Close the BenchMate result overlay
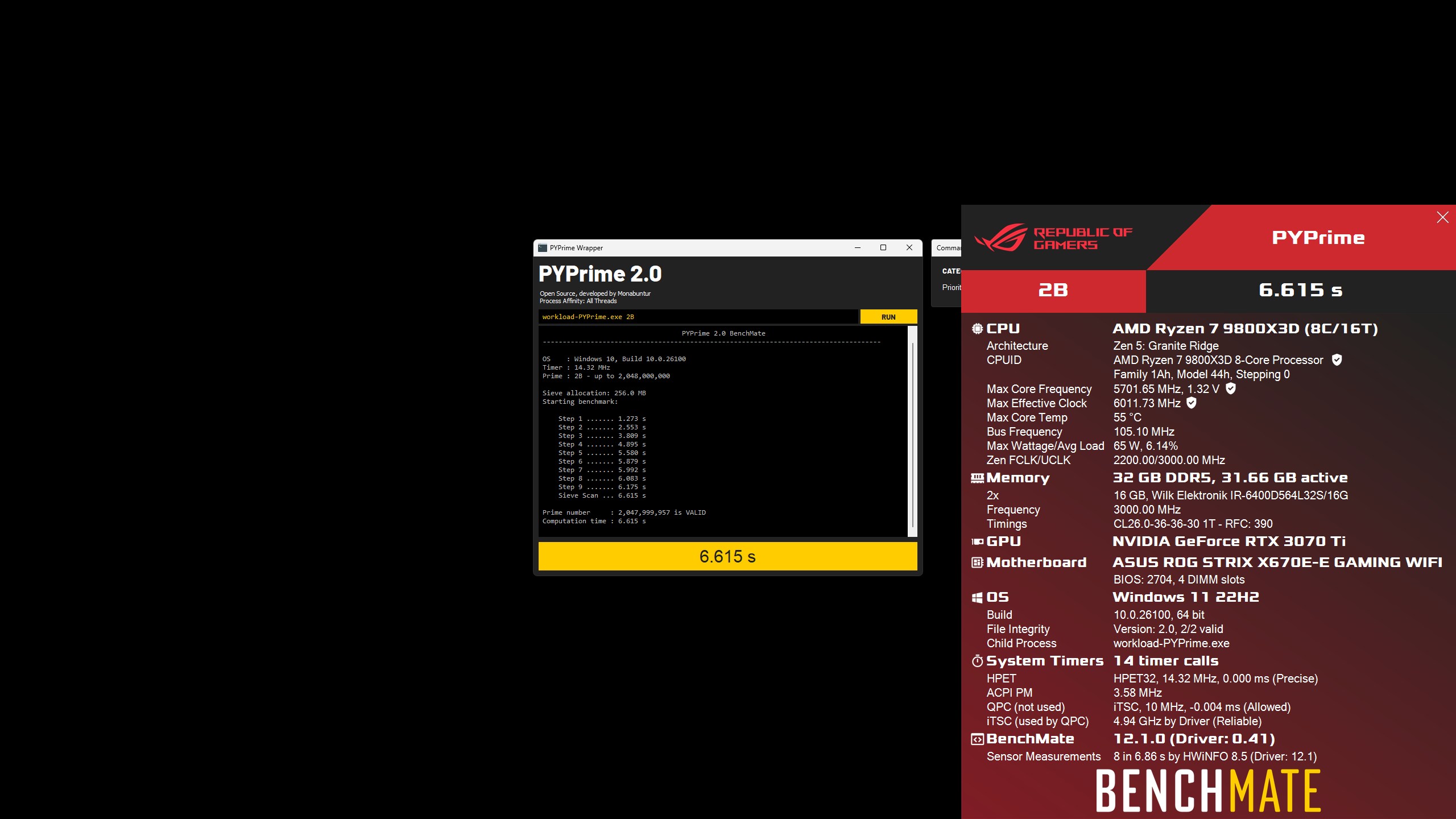1456x819 pixels. [x=1442, y=217]
